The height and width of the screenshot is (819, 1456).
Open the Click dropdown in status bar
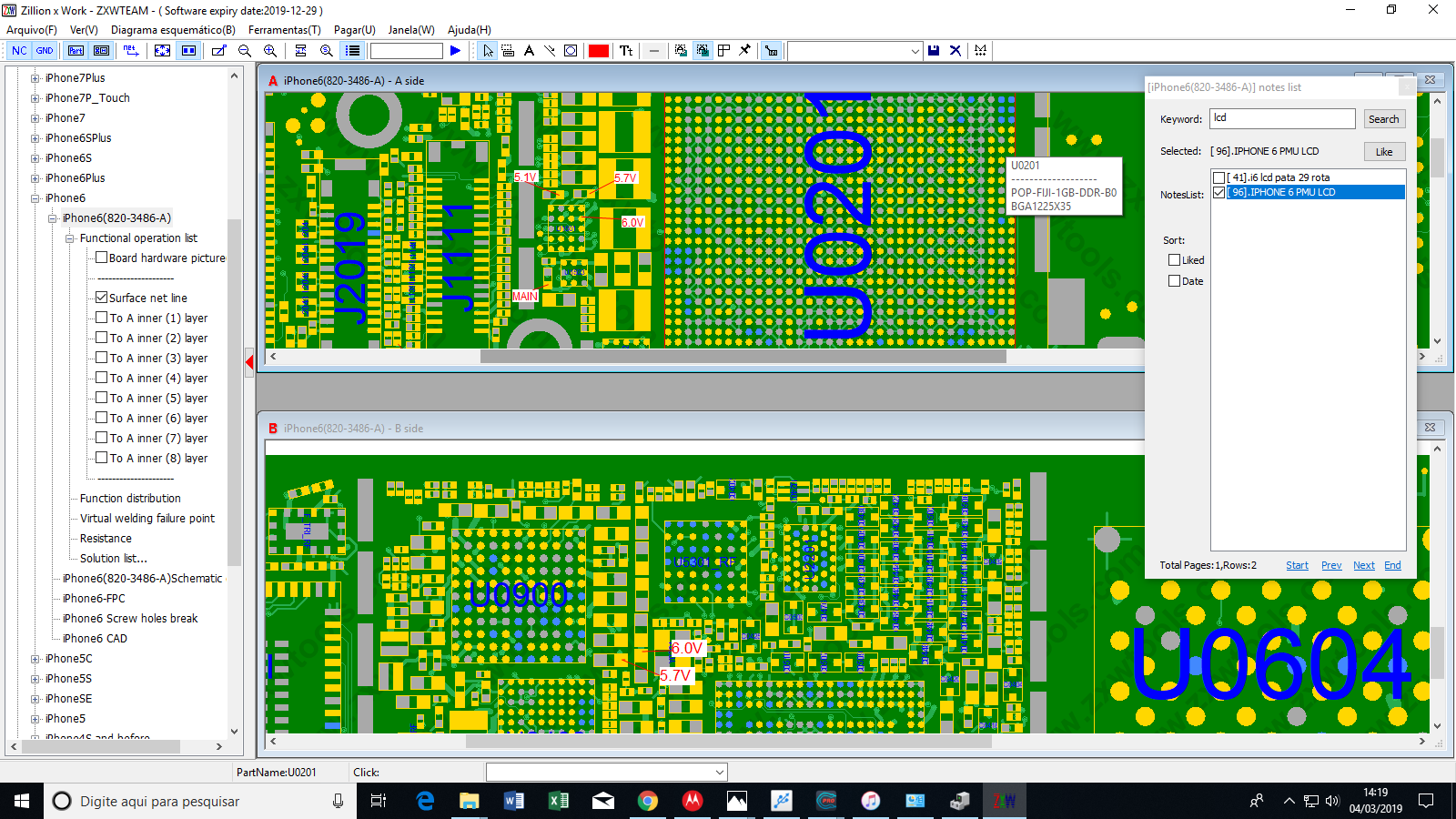(720, 773)
